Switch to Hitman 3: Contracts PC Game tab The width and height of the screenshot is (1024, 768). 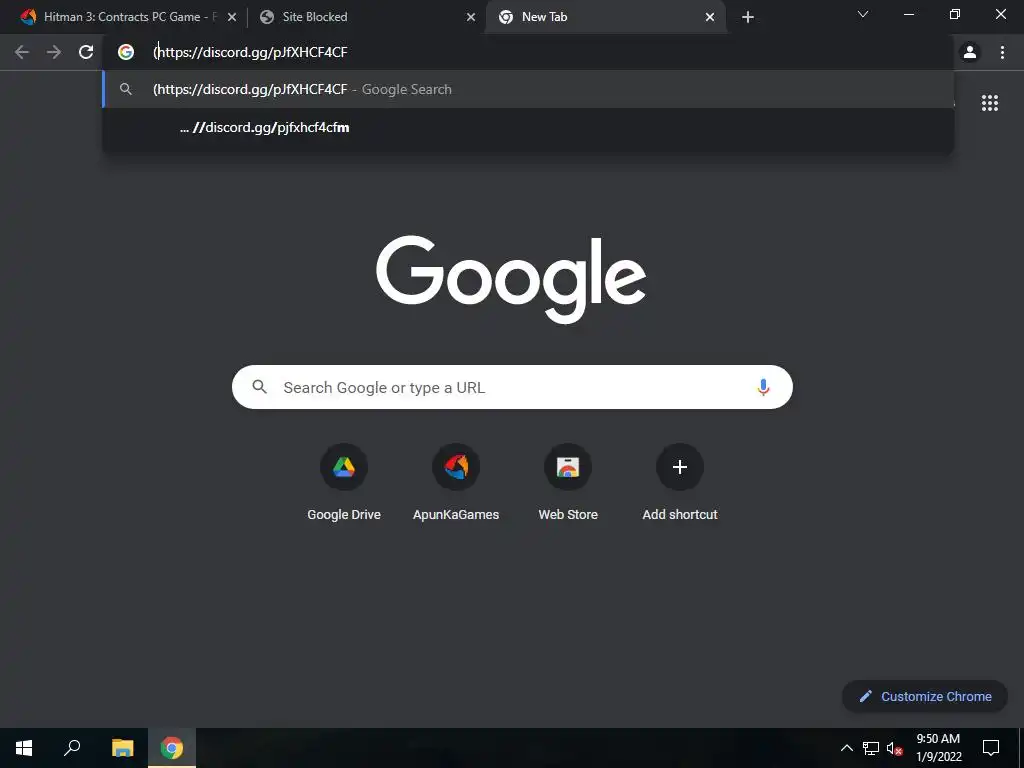tap(129, 17)
